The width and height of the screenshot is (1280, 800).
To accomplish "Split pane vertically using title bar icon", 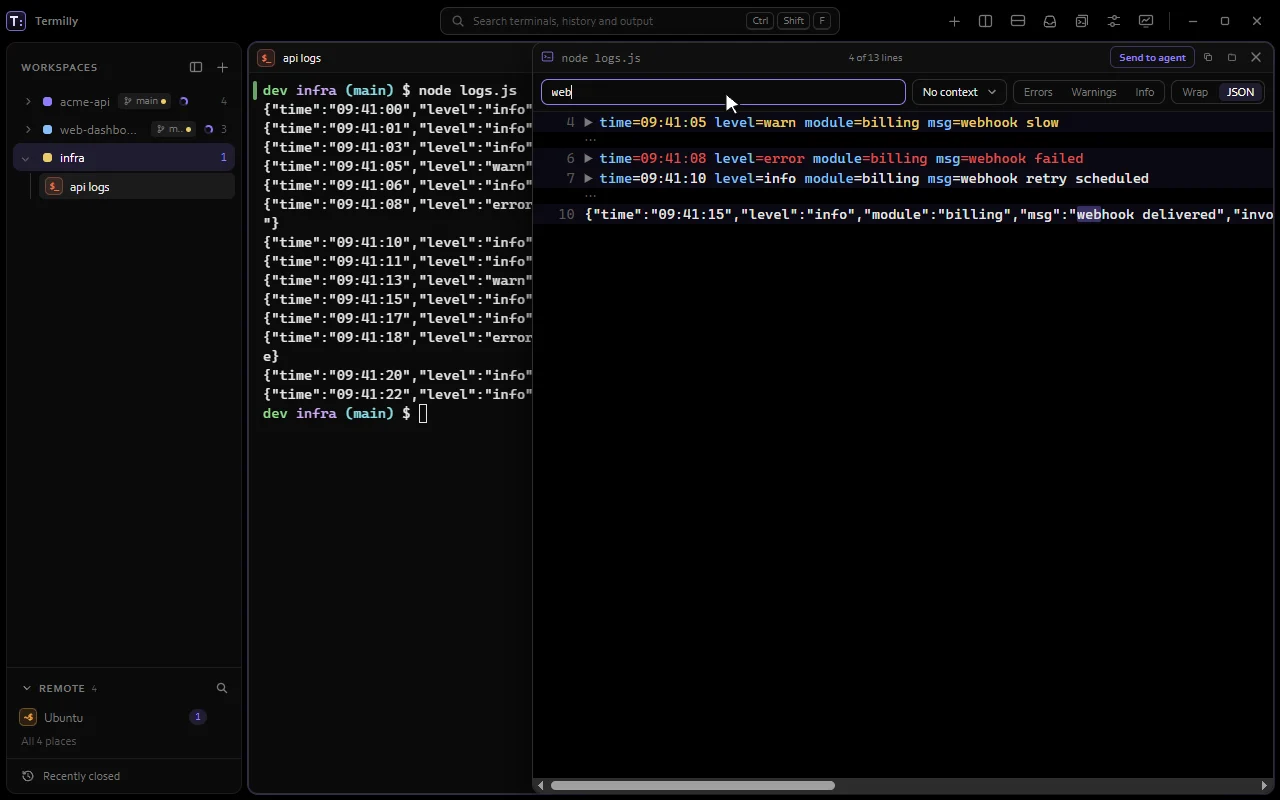I will 986,21.
